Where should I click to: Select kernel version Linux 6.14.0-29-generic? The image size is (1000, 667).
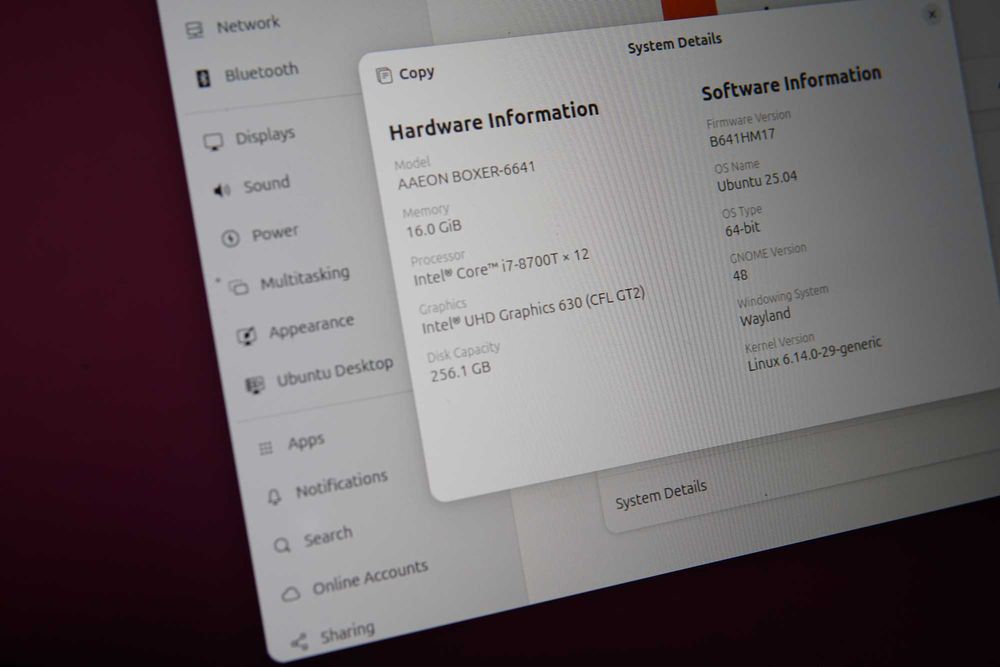(814, 354)
